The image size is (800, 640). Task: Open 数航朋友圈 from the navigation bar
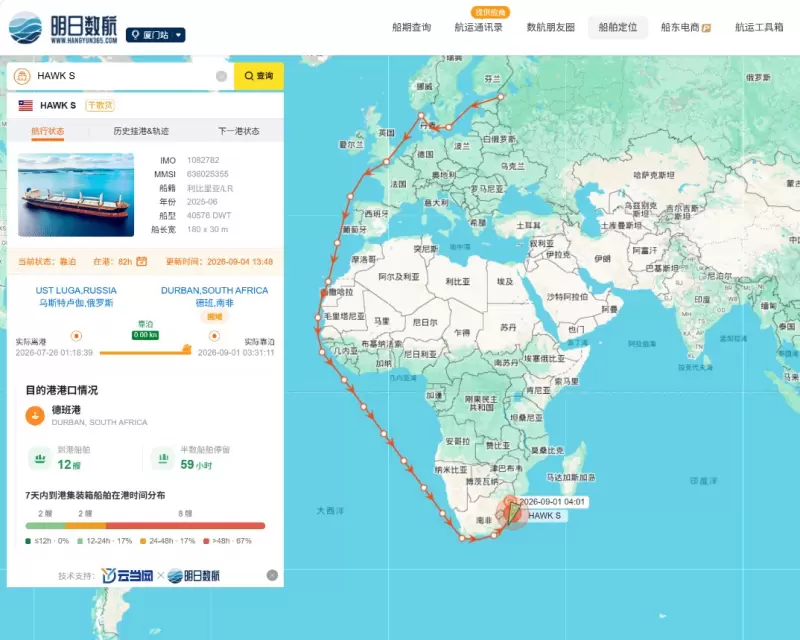(x=551, y=28)
